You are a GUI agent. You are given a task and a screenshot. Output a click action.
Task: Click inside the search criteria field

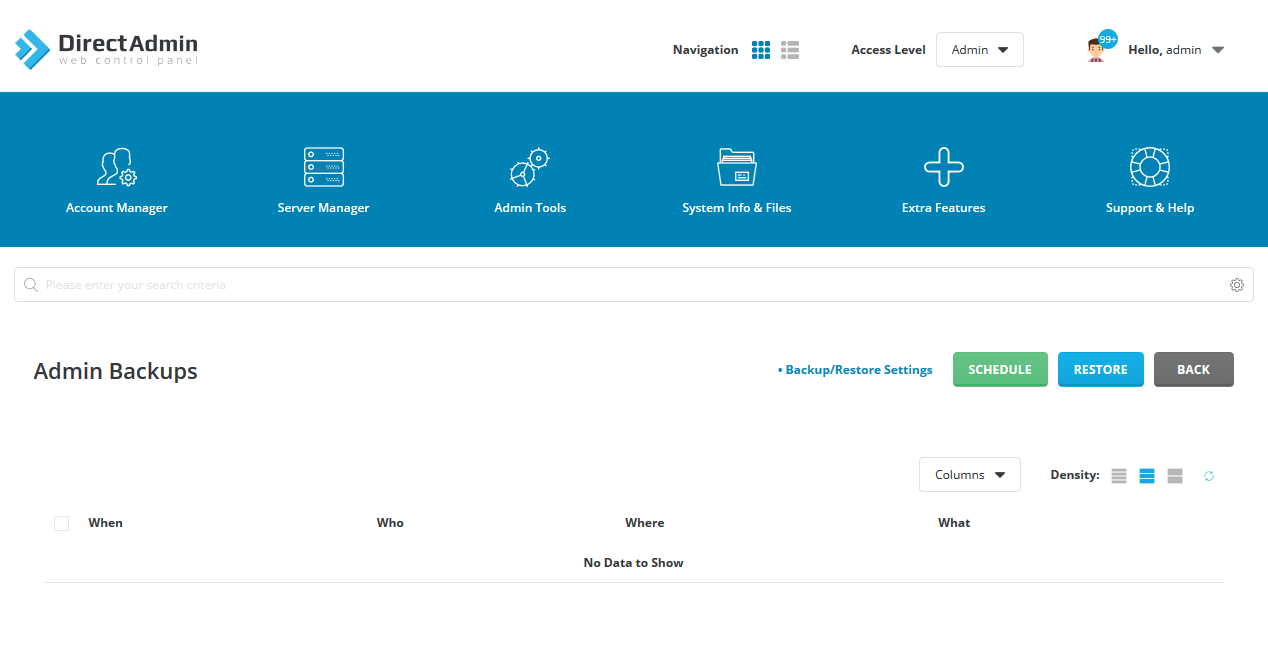634,285
